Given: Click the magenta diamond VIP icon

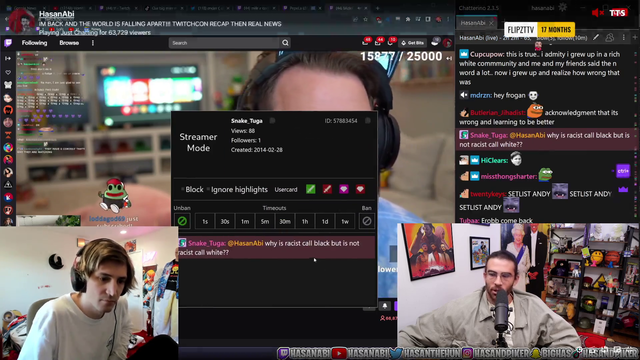Looking at the screenshot, I should click(x=344, y=189).
